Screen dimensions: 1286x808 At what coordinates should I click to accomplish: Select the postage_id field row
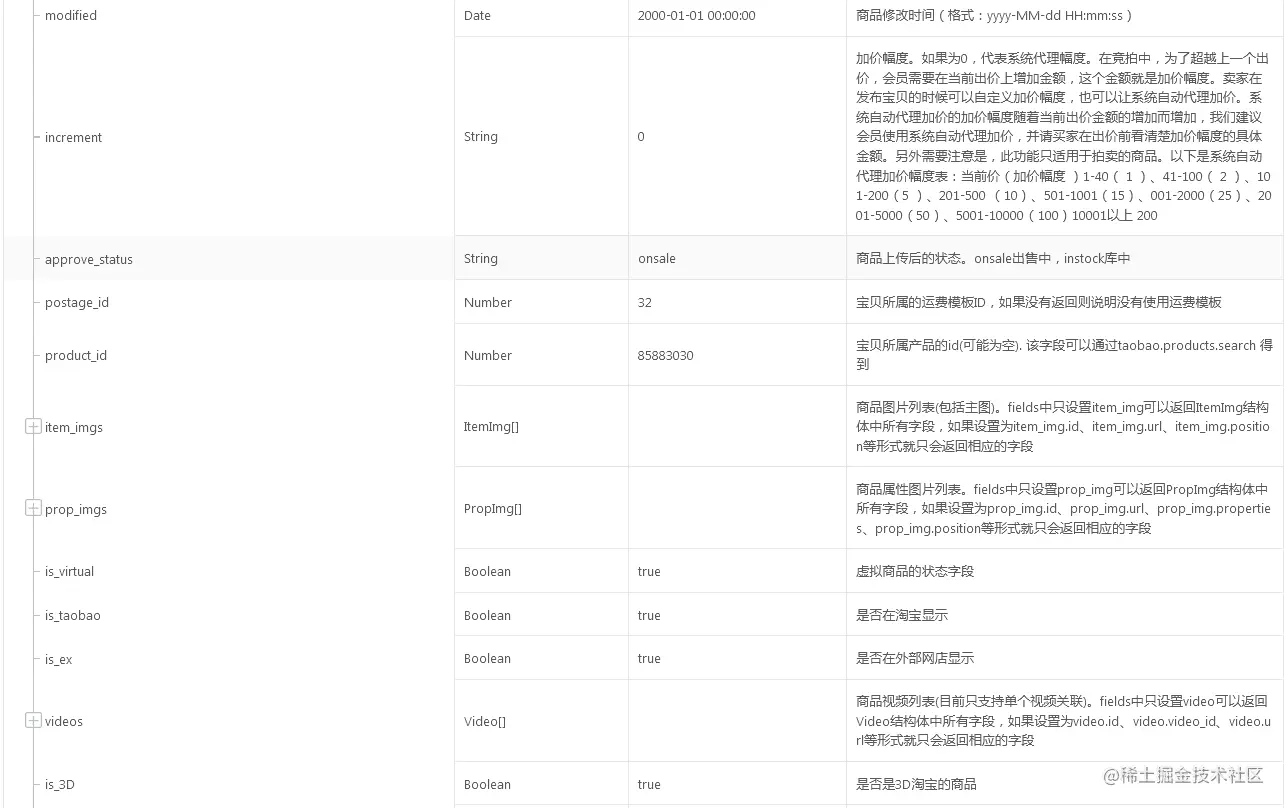(x=74, y=302)
